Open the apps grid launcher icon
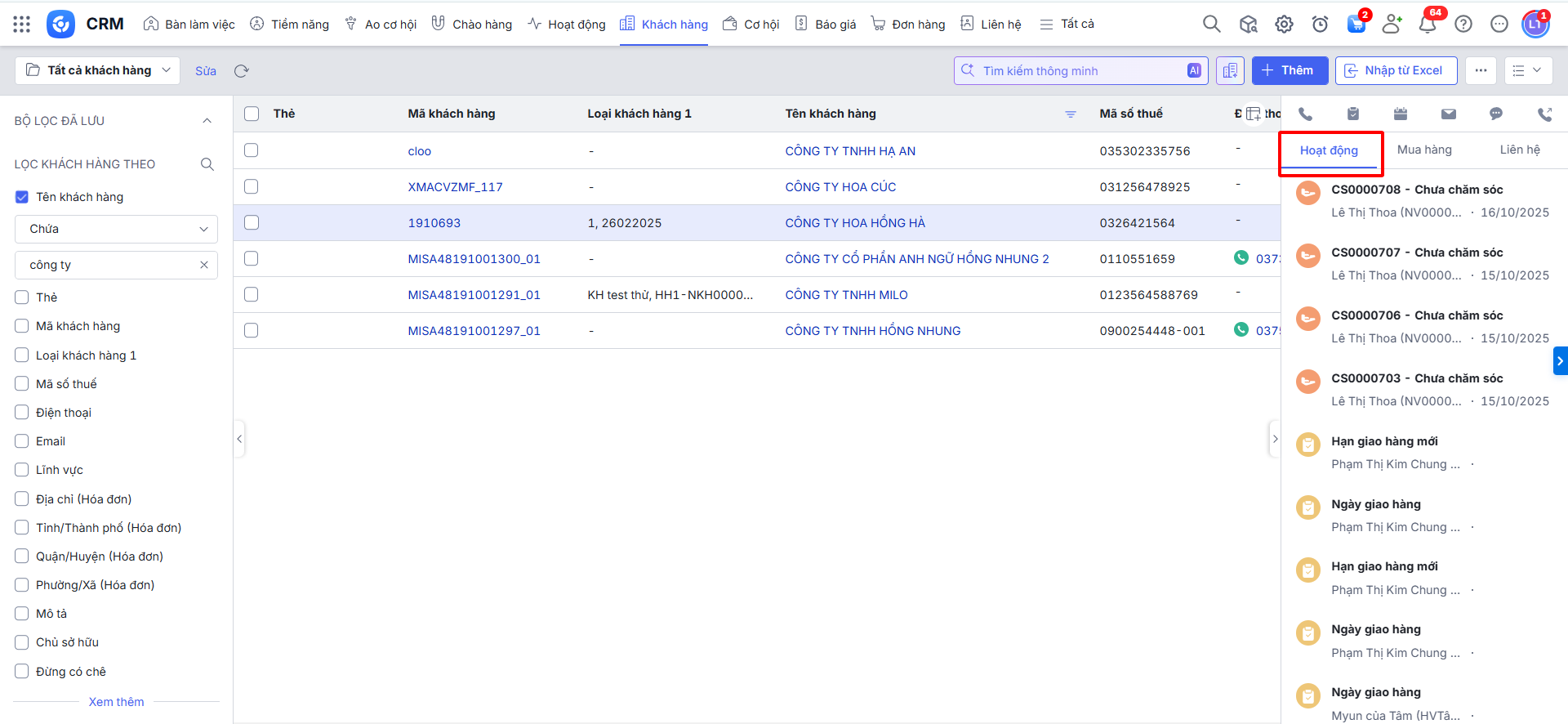 pos(22,25)
